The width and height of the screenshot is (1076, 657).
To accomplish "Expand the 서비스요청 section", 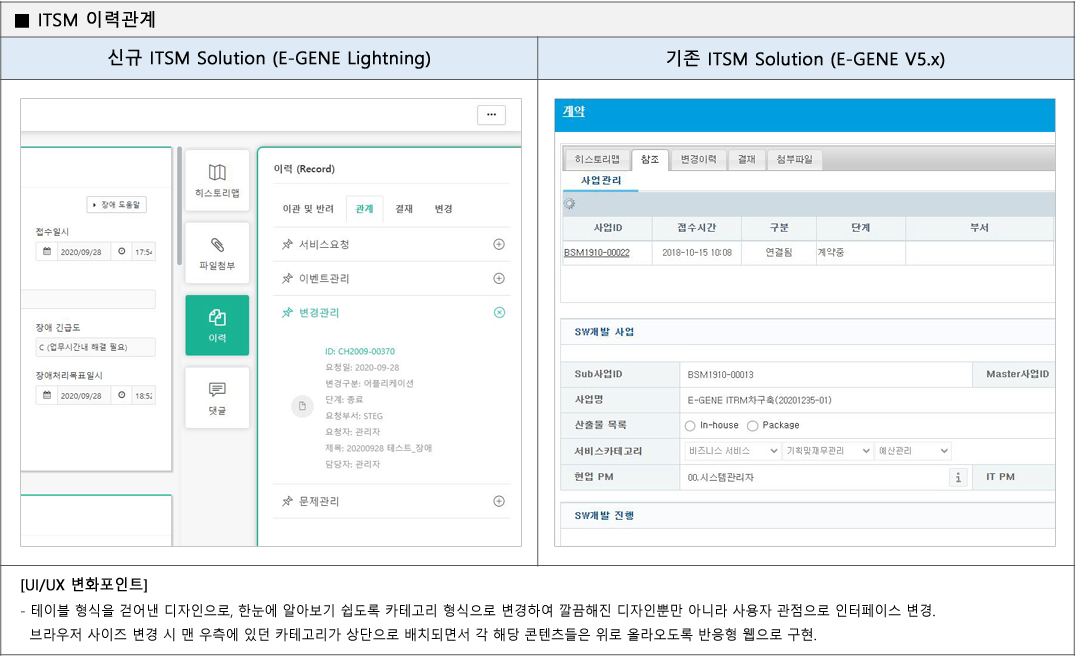I will [499, 244].
